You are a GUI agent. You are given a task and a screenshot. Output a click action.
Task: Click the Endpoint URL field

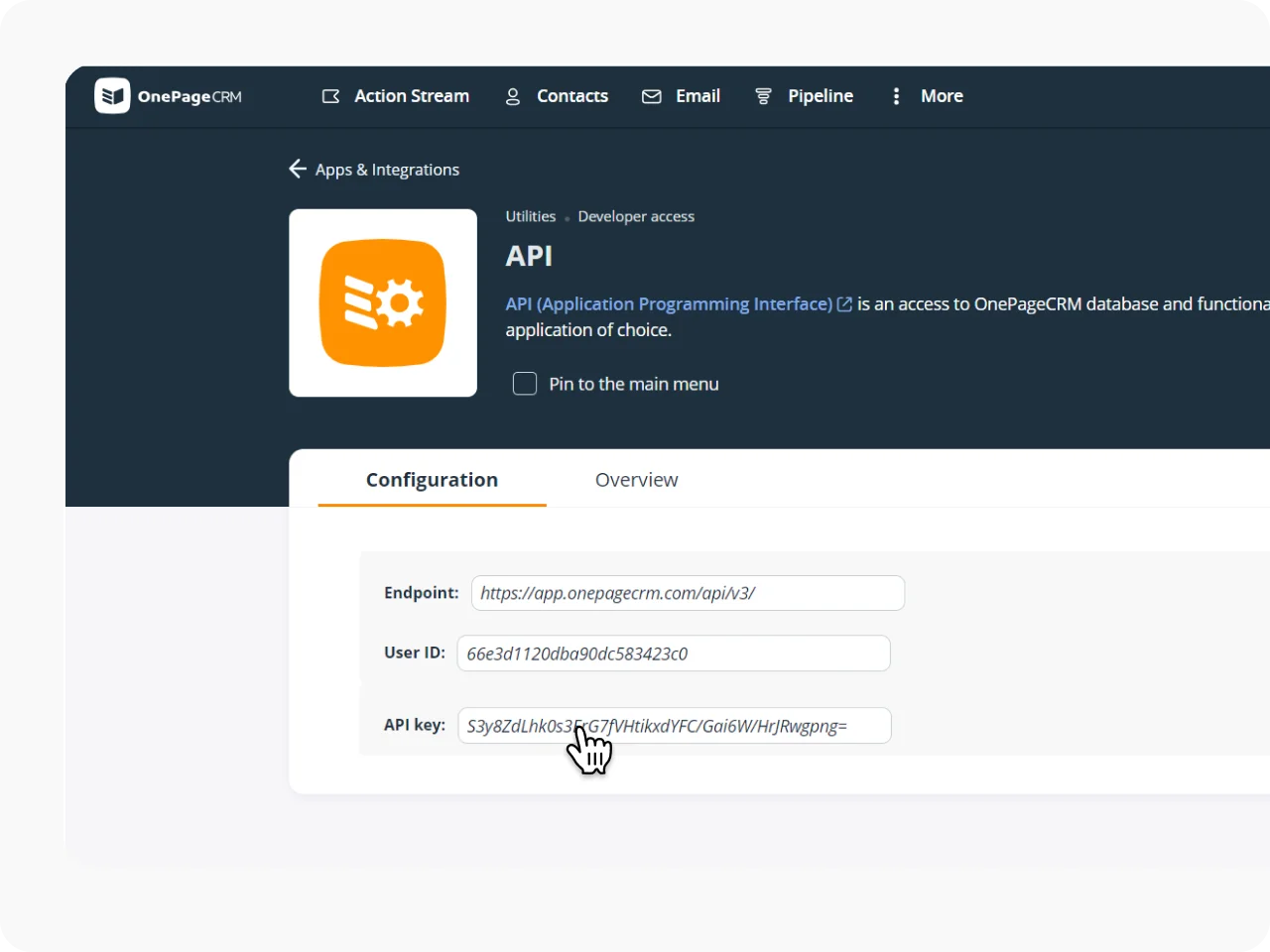click(x=688, y=593)
